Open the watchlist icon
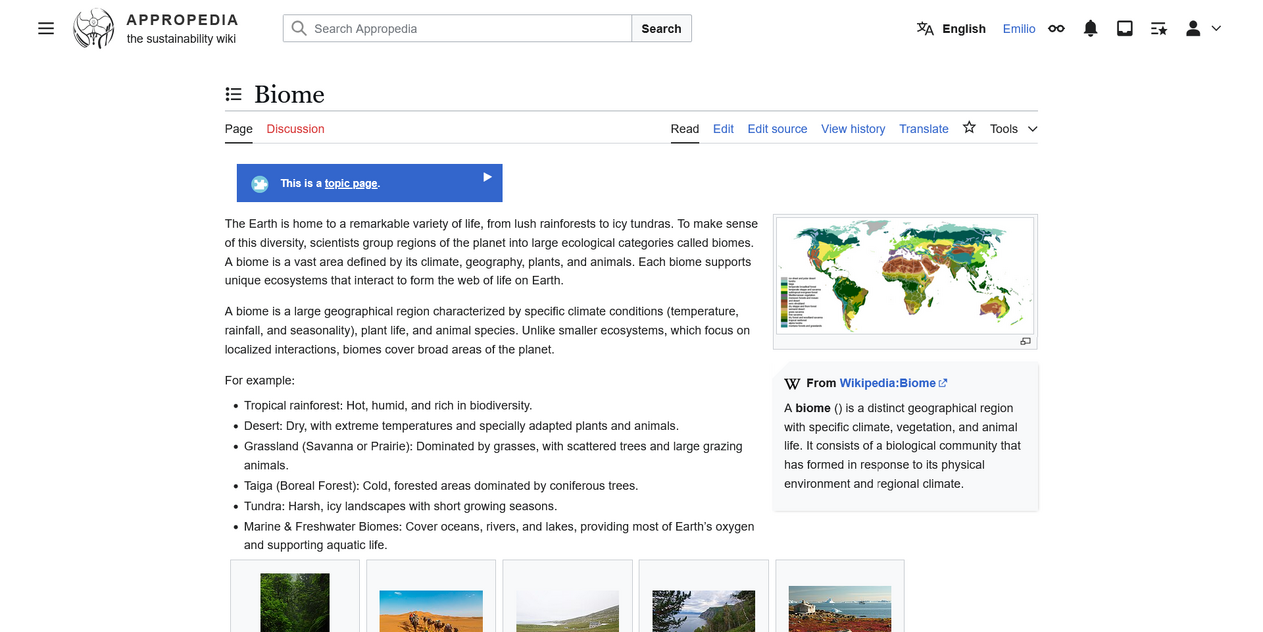 coord(1159,28)
